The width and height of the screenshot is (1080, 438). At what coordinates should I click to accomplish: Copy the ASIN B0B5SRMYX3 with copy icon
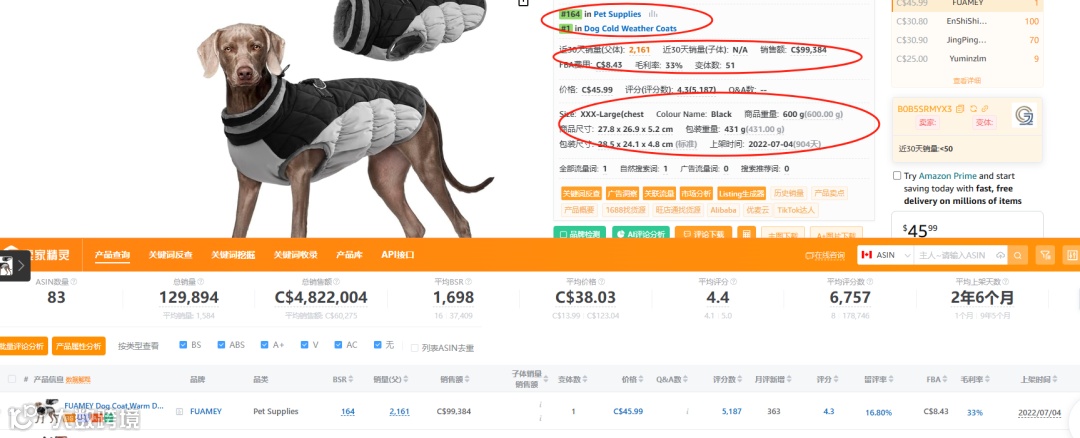click(x=960, y=109)
